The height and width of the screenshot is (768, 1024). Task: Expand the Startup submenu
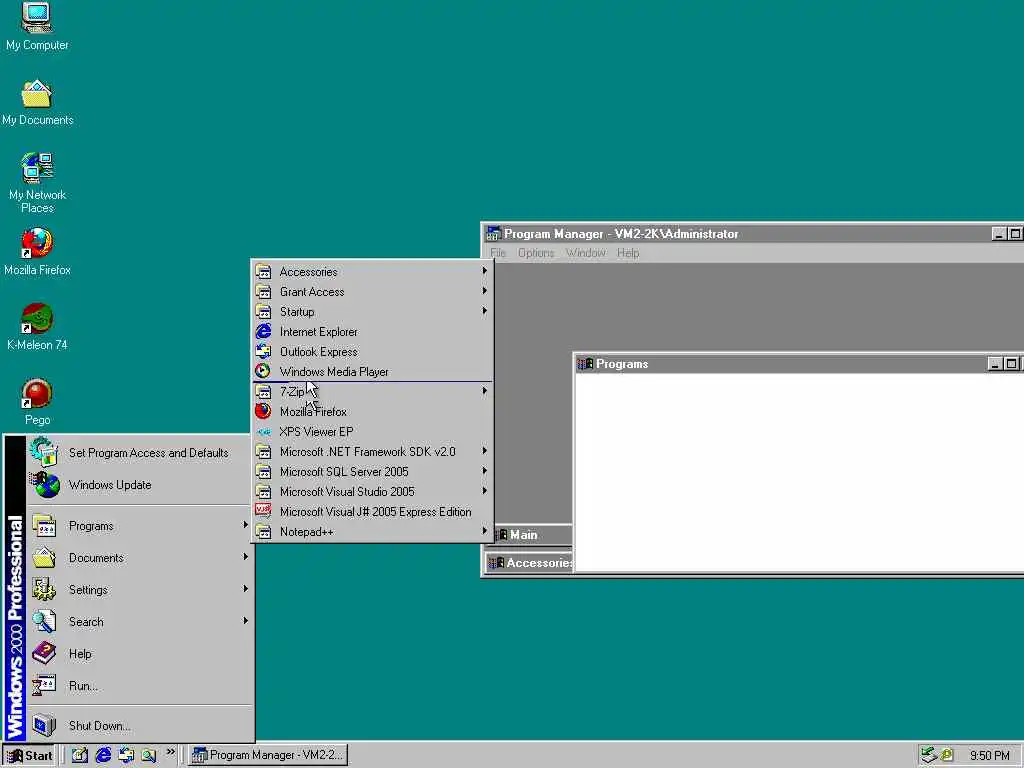click(372, 312)
